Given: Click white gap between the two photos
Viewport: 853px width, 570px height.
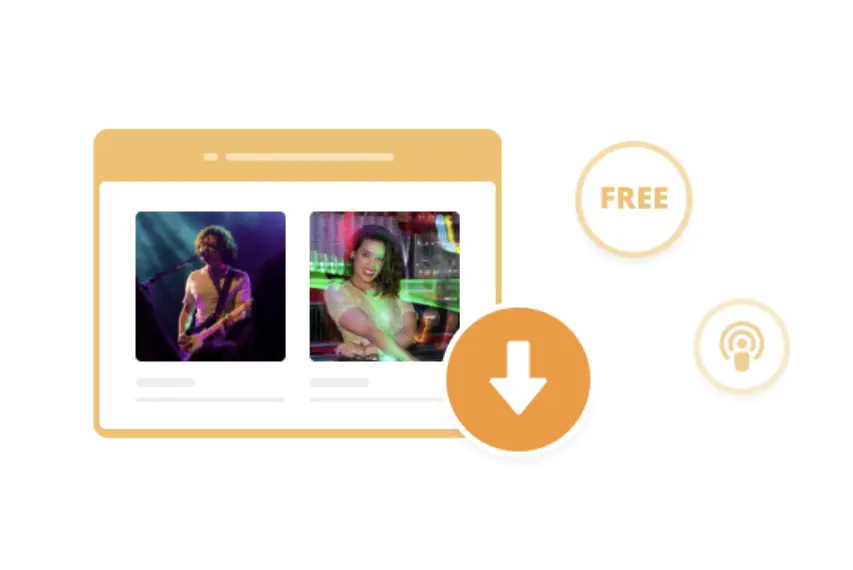Looking at the screenshot, I should point(298,286).
